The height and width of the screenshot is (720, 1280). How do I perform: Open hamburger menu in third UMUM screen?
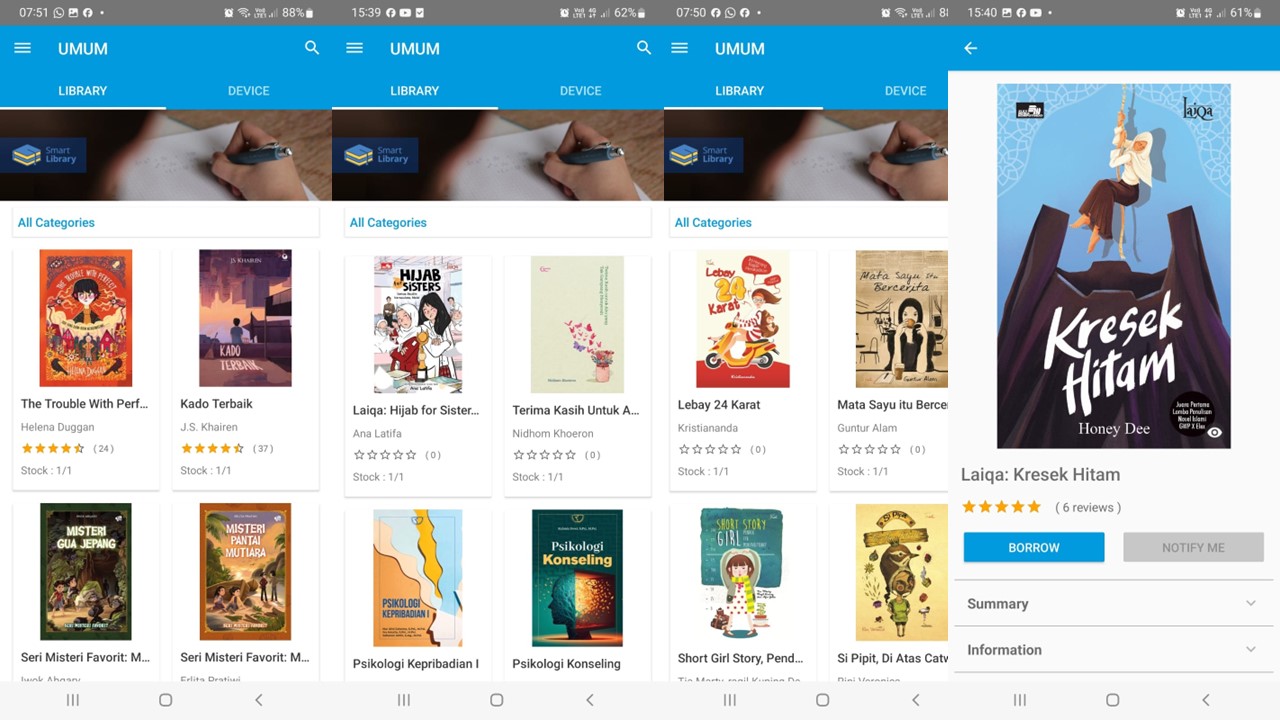[x=680, y=48]
